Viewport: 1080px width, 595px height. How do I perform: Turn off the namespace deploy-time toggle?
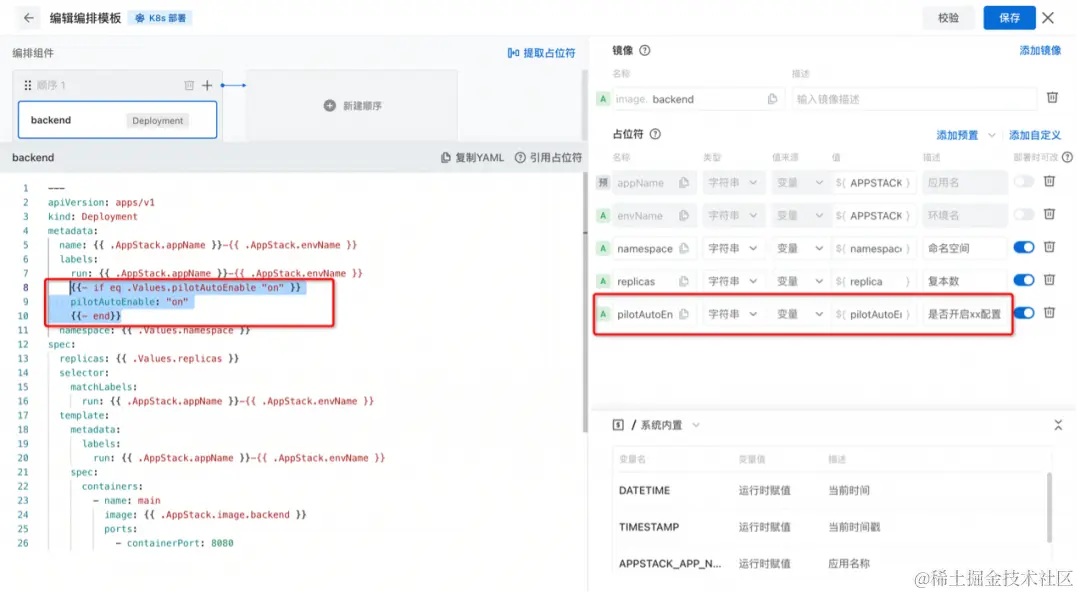pyautogui.click(x=1022, y=248)
